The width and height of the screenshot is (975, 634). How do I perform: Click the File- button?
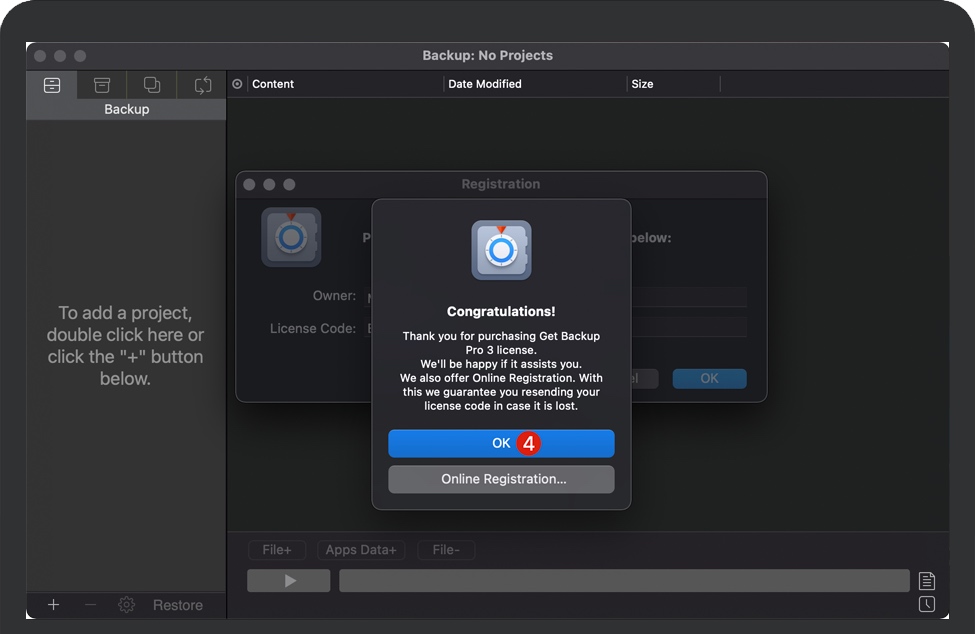[446, 550]
